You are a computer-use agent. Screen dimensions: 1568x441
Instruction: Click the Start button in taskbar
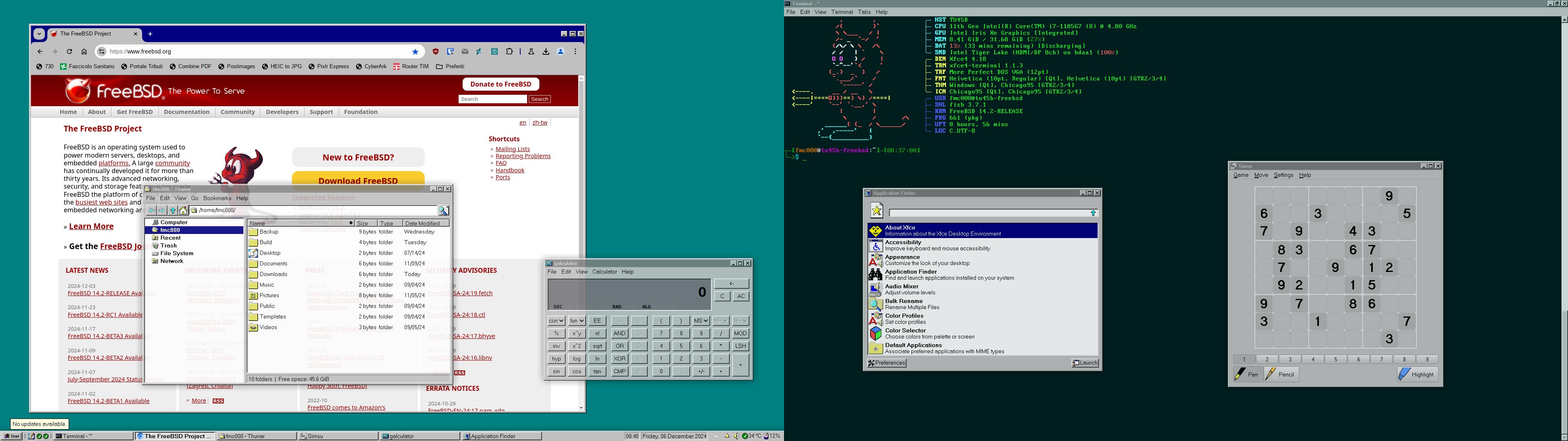coord(12,436)
